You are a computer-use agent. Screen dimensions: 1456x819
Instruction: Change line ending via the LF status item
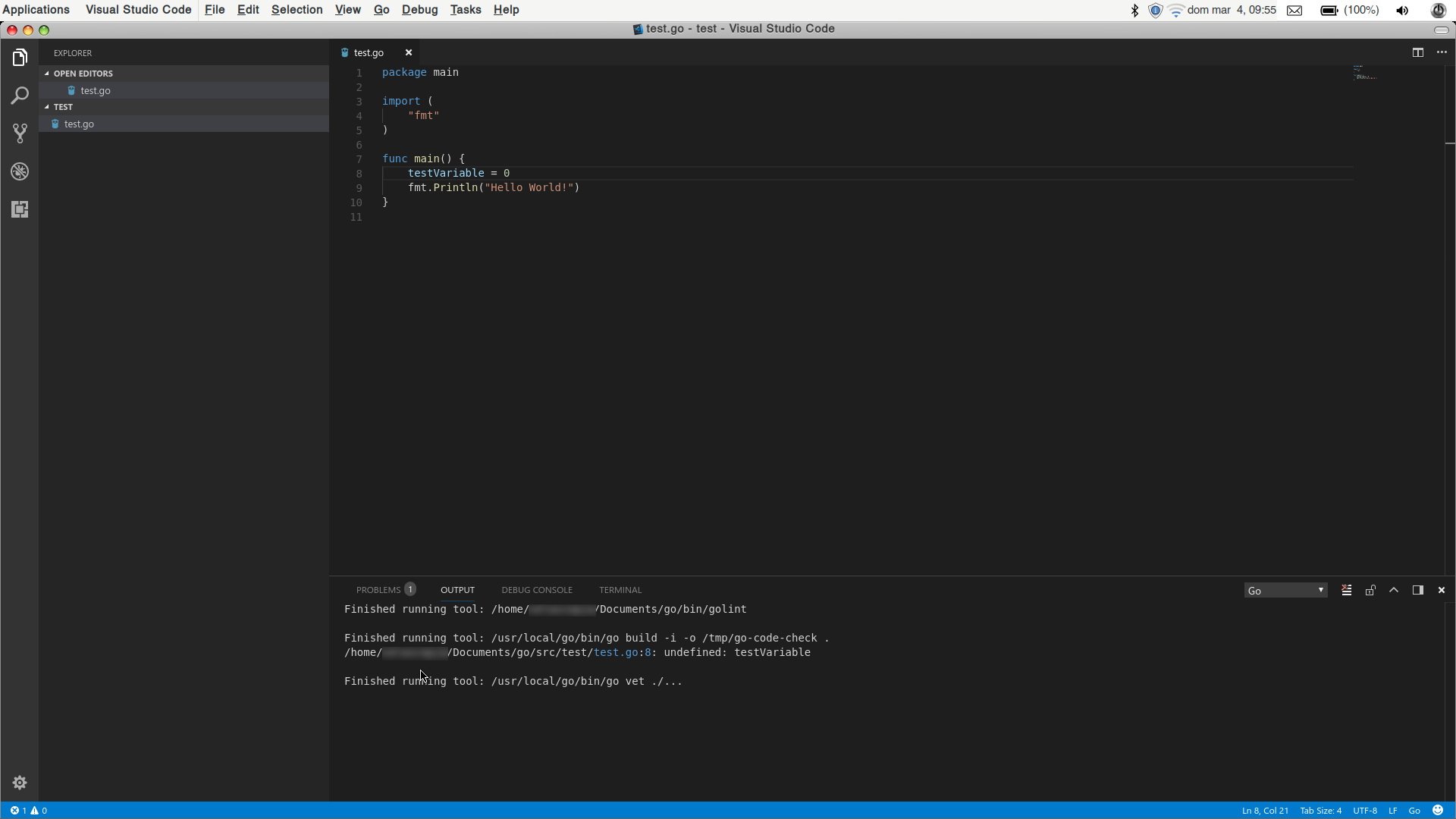click(1392, 811)
